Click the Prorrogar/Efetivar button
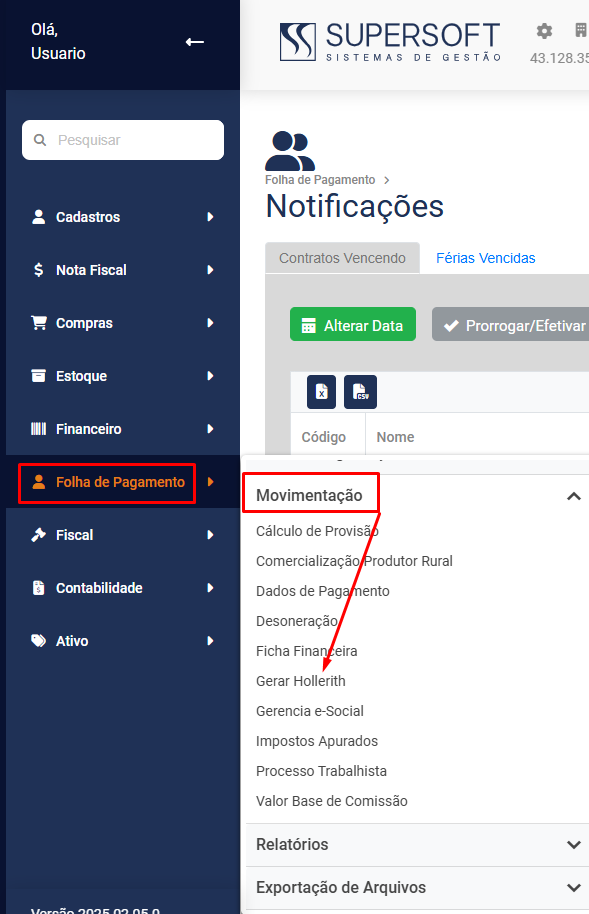 510,324
